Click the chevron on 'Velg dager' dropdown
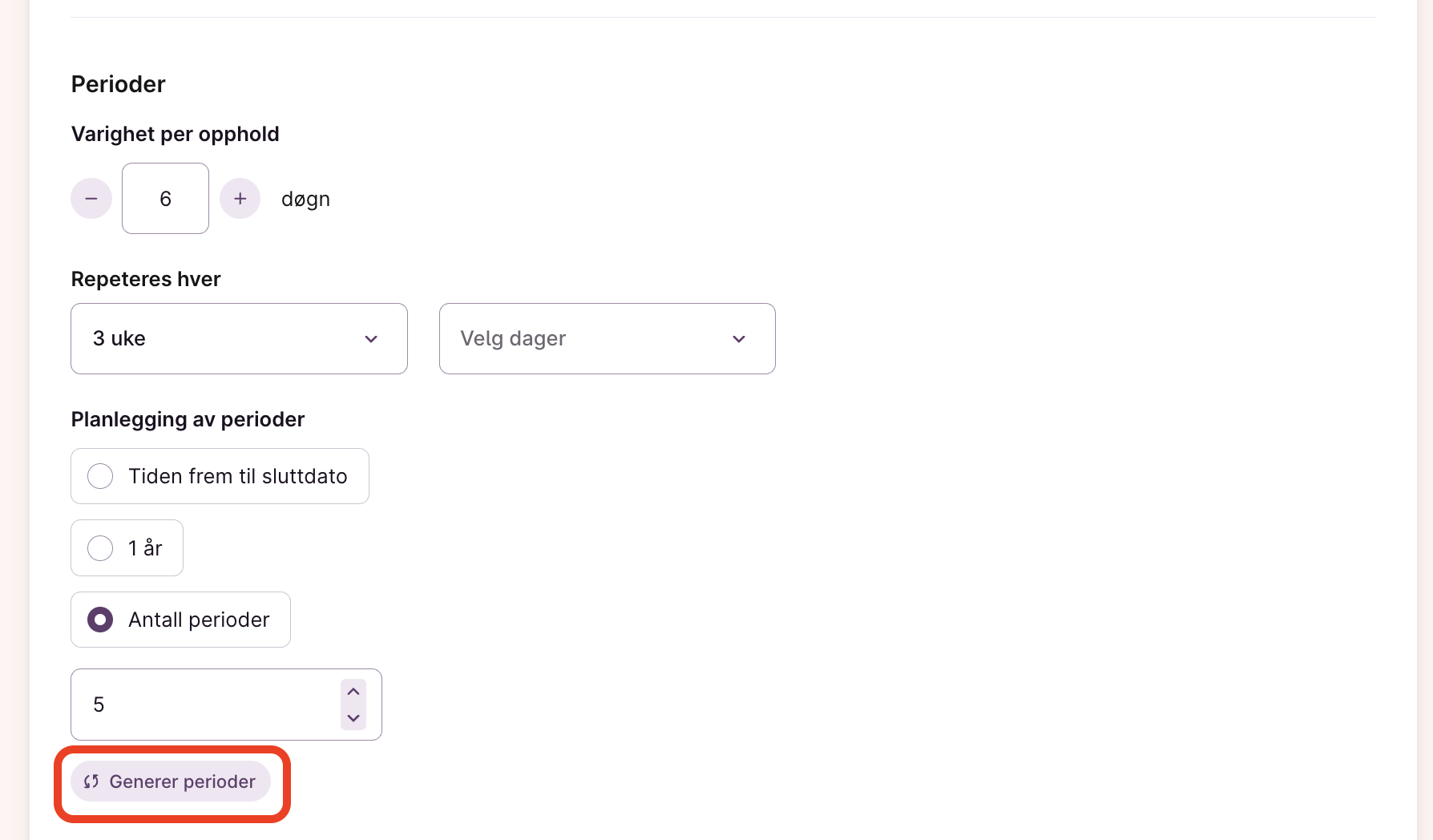Viewport: 1433px width, 840px height. click(739, 339)
